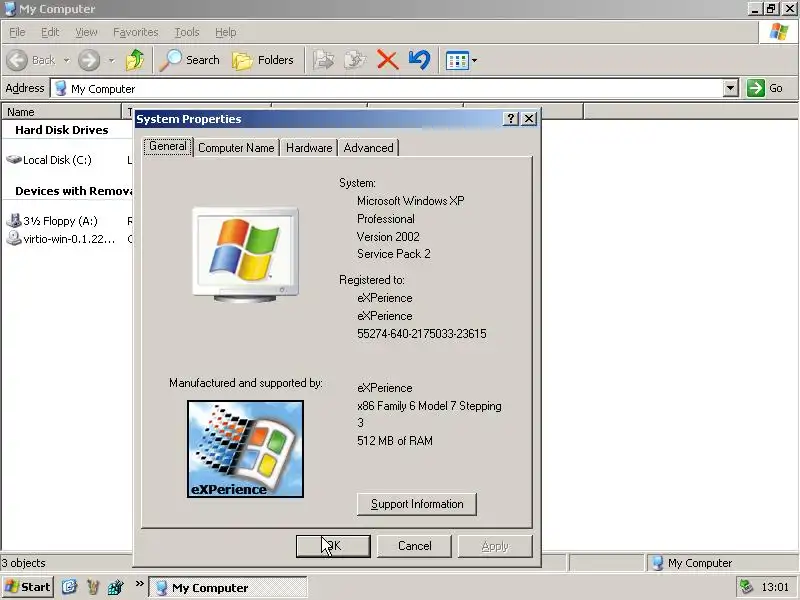800x600 pixels.
Task: Click the Address bar field
Action: pyautogui.click(x=388, y=88)
